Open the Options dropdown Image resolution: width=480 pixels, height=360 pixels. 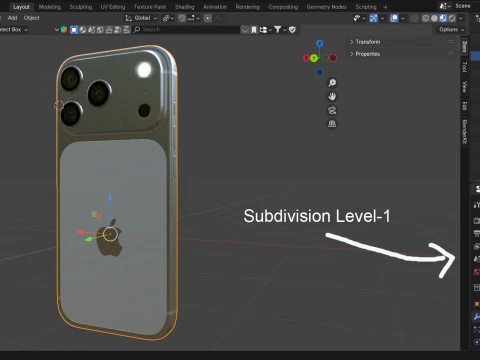(451, 30)
